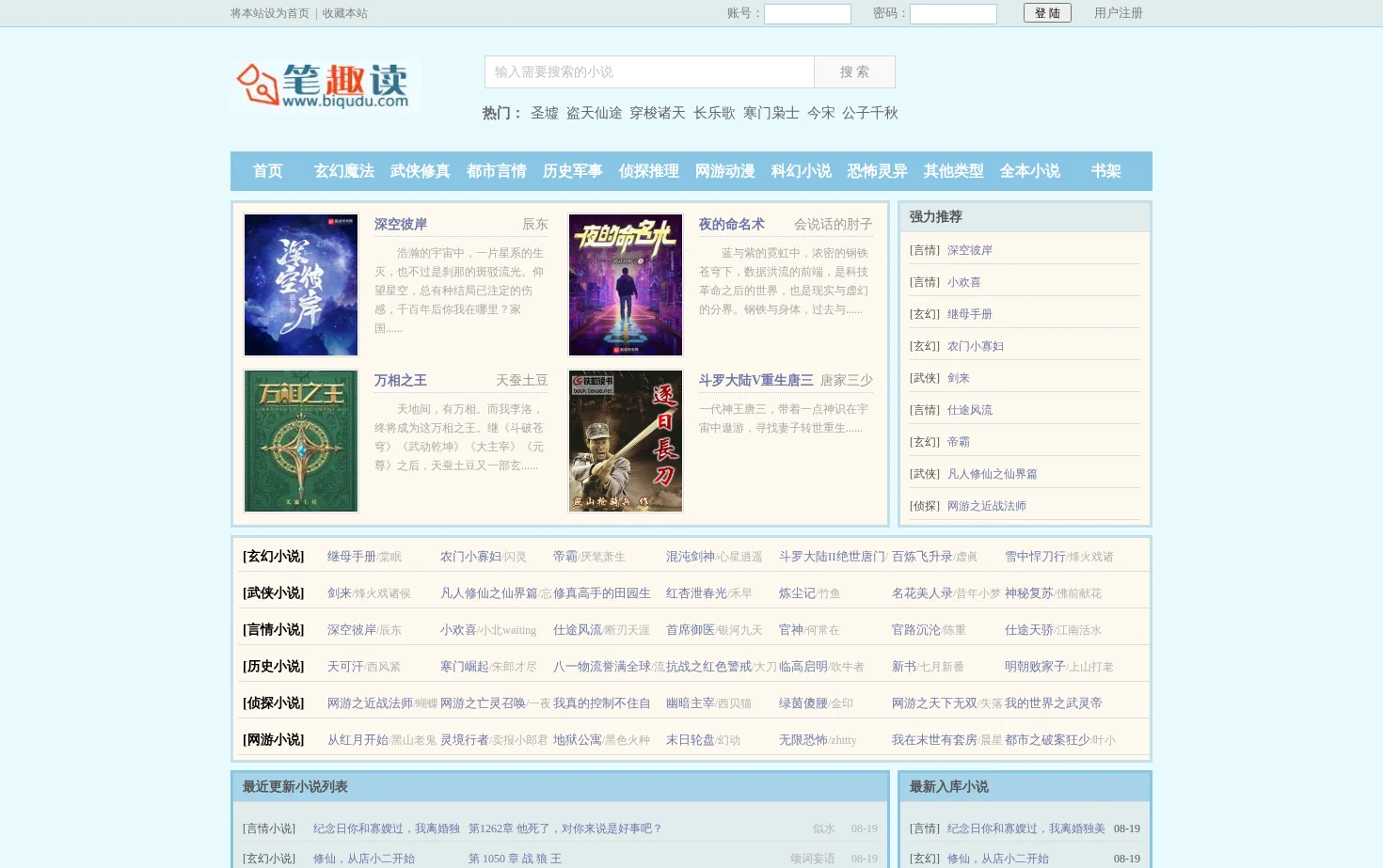Open 官路沉沦 in 言情小说 row

(x=916, y=630)
